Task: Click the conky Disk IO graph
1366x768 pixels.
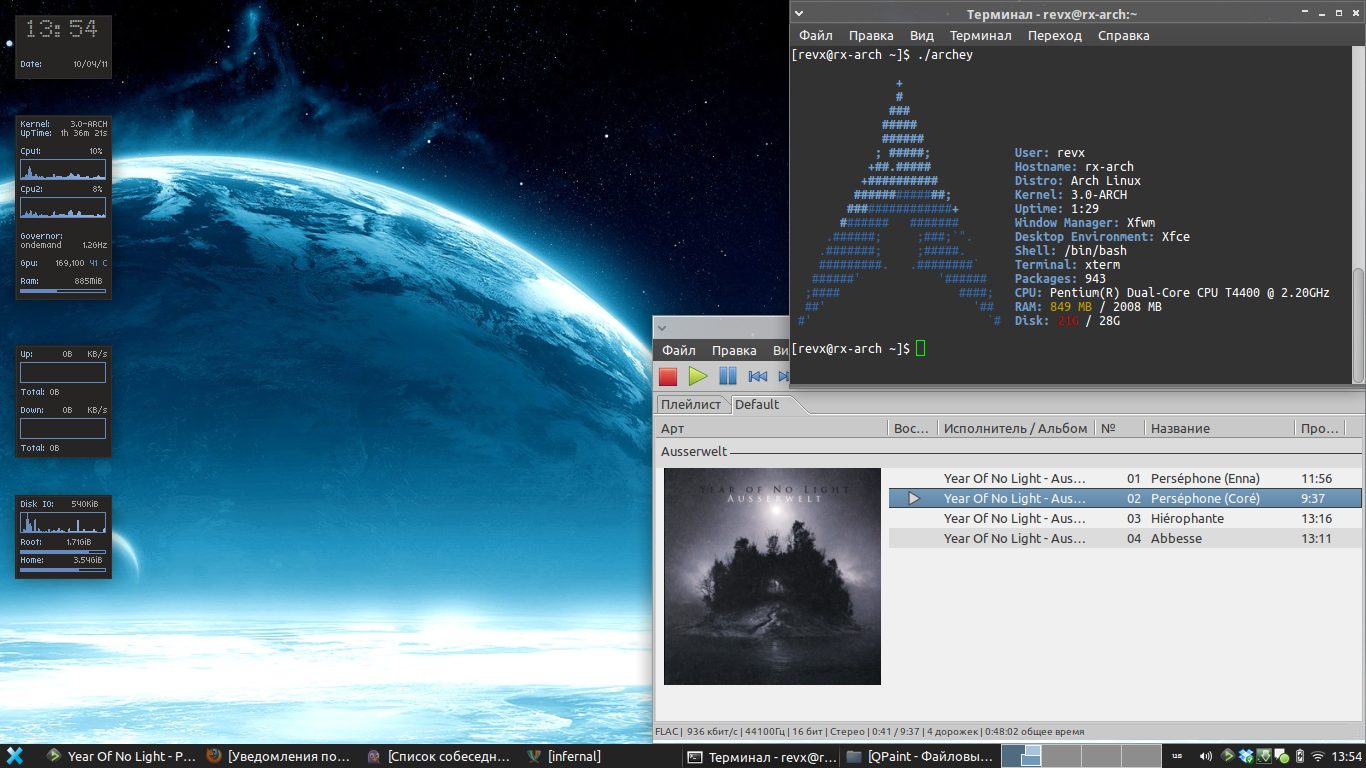Action: tap(63, 523)
